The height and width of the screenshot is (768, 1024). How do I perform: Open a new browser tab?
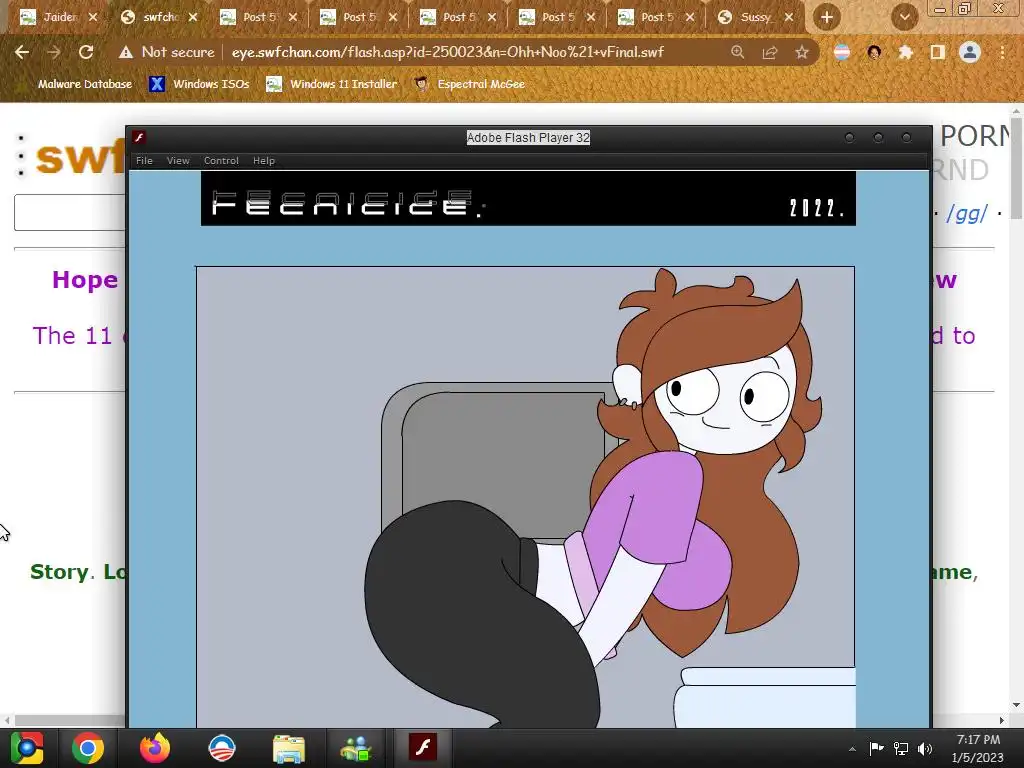[x=827, y=17]
